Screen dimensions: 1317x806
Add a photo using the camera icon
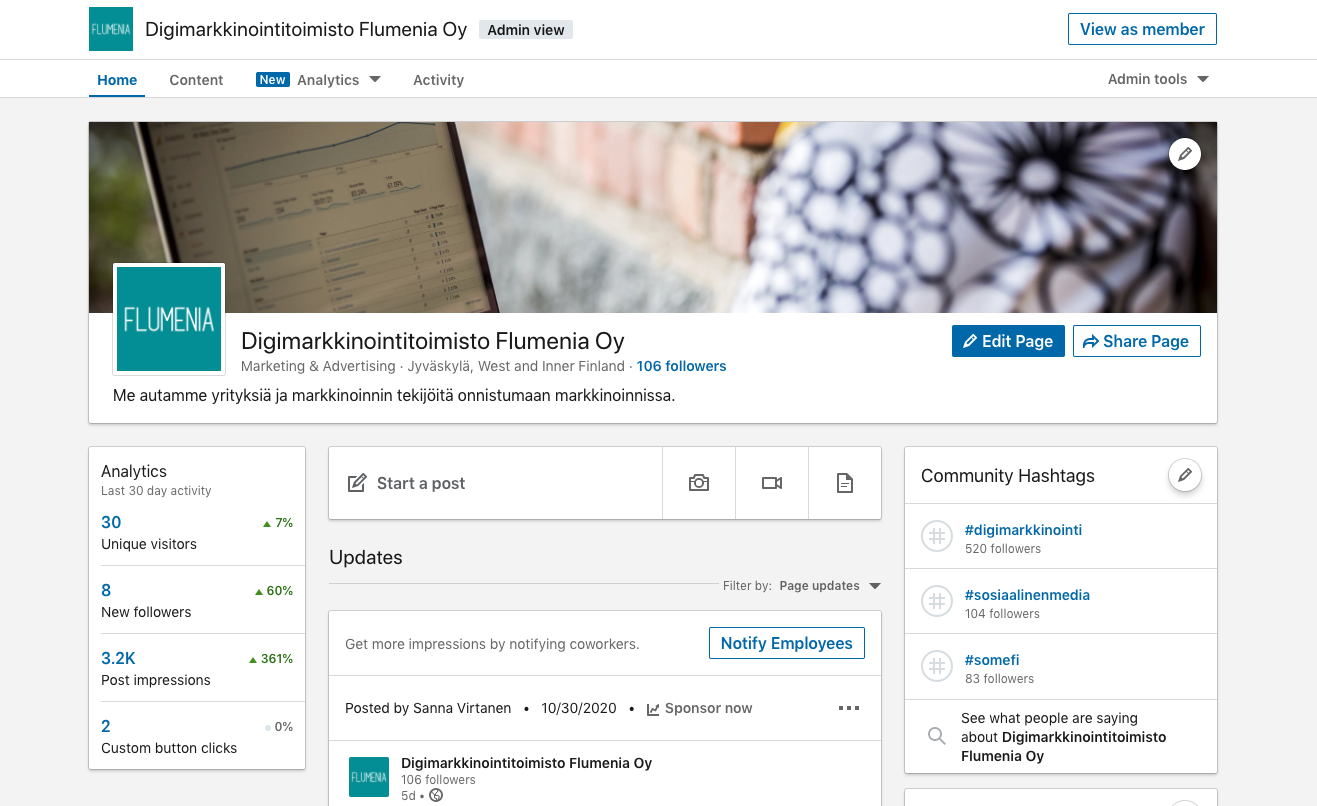pos(699,483)
